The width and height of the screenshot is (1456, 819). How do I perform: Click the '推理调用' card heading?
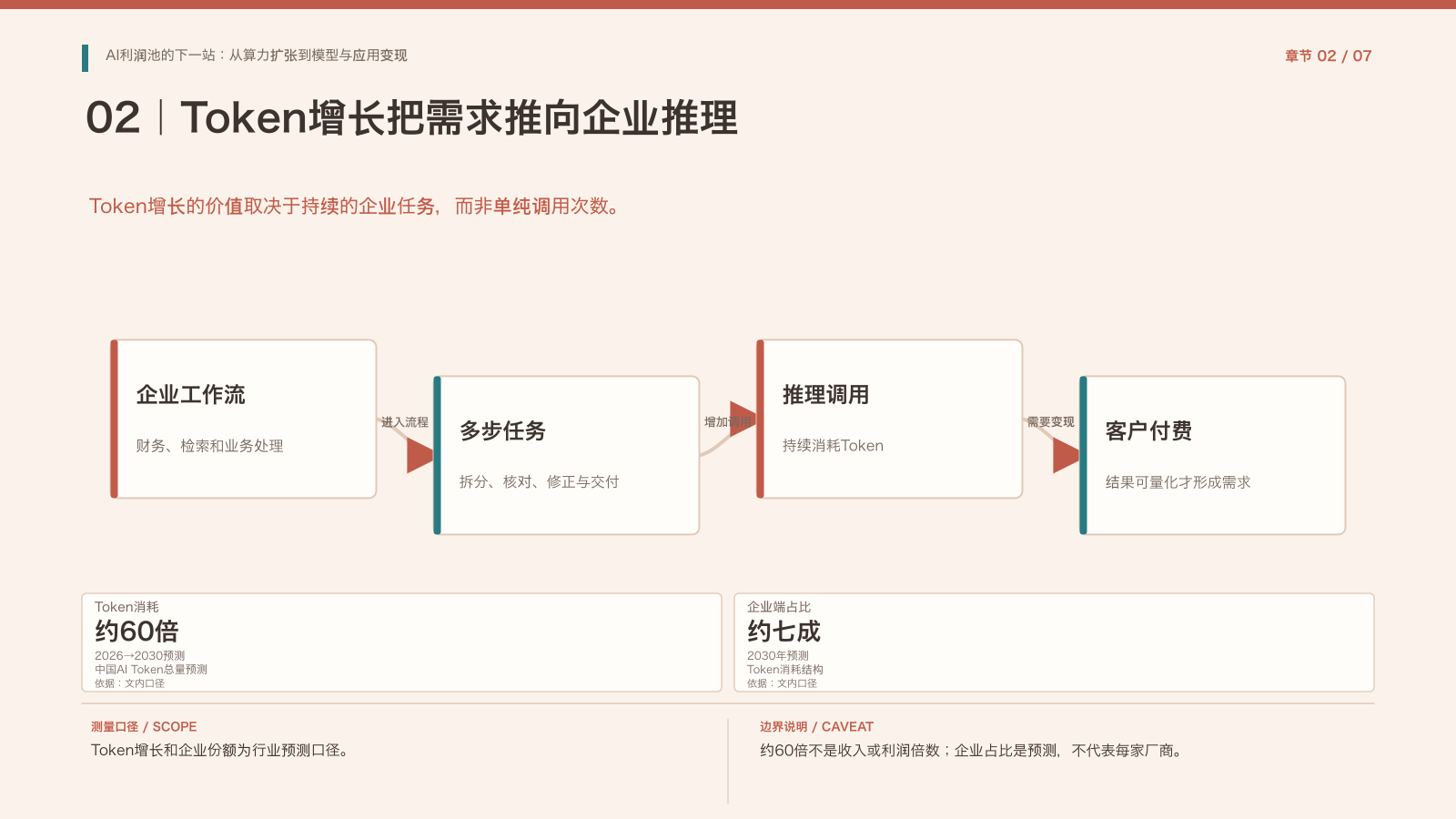point(825,395)
